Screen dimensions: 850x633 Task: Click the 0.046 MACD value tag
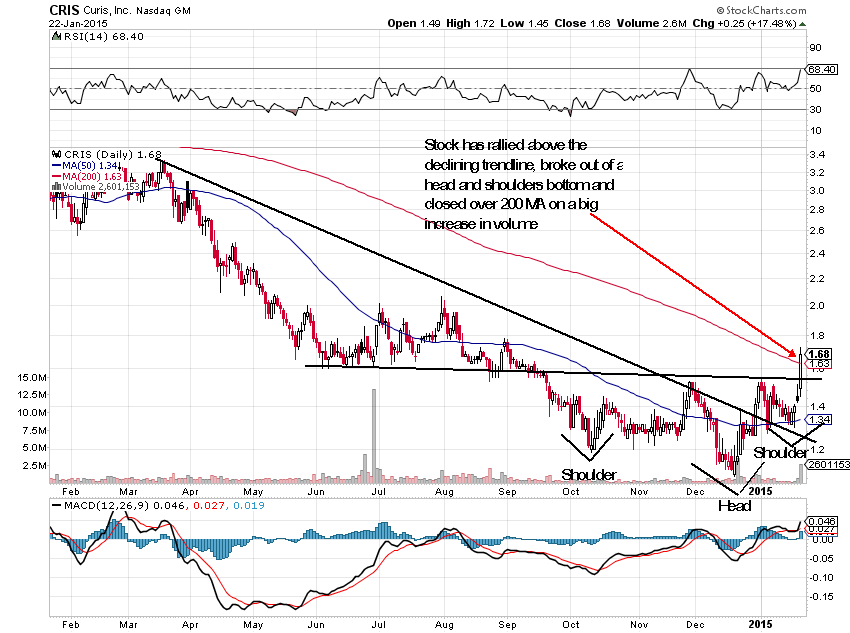point(822,521)
